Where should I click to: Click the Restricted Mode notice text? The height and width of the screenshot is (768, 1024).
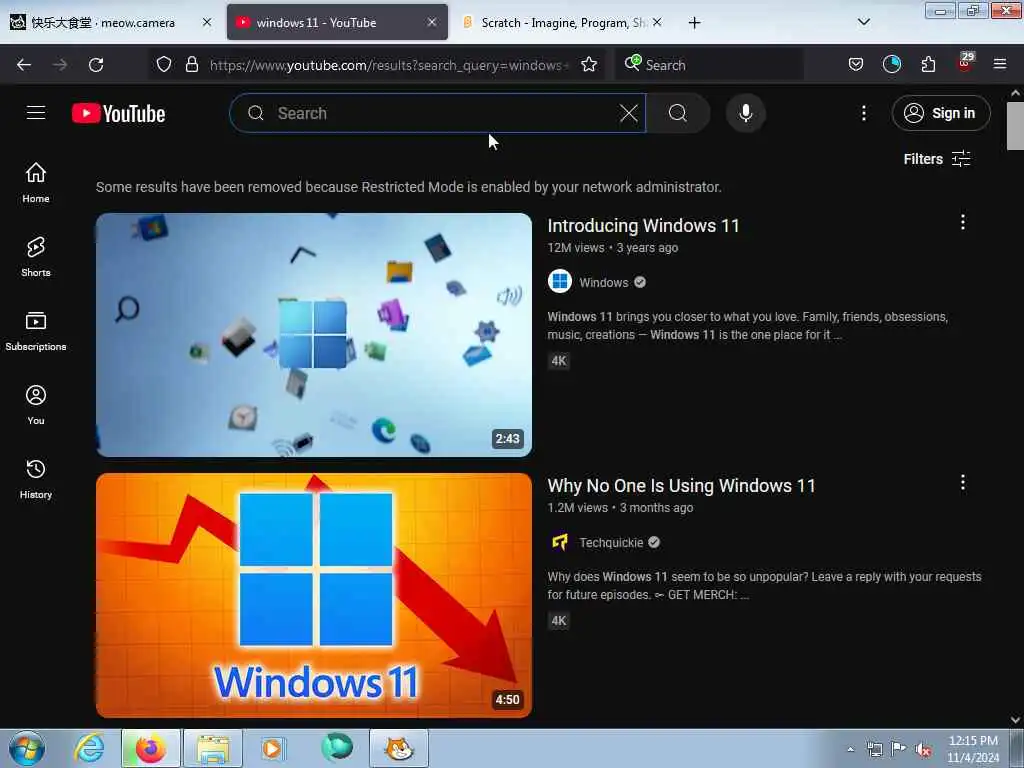coord(408,187)
